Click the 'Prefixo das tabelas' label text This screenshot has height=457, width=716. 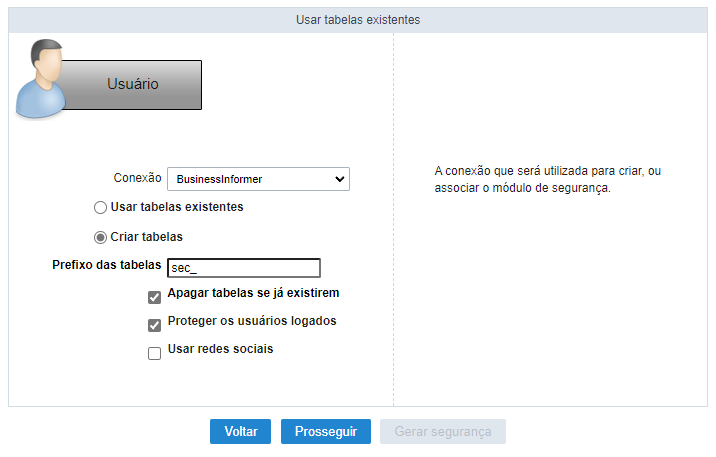point(106,266)
